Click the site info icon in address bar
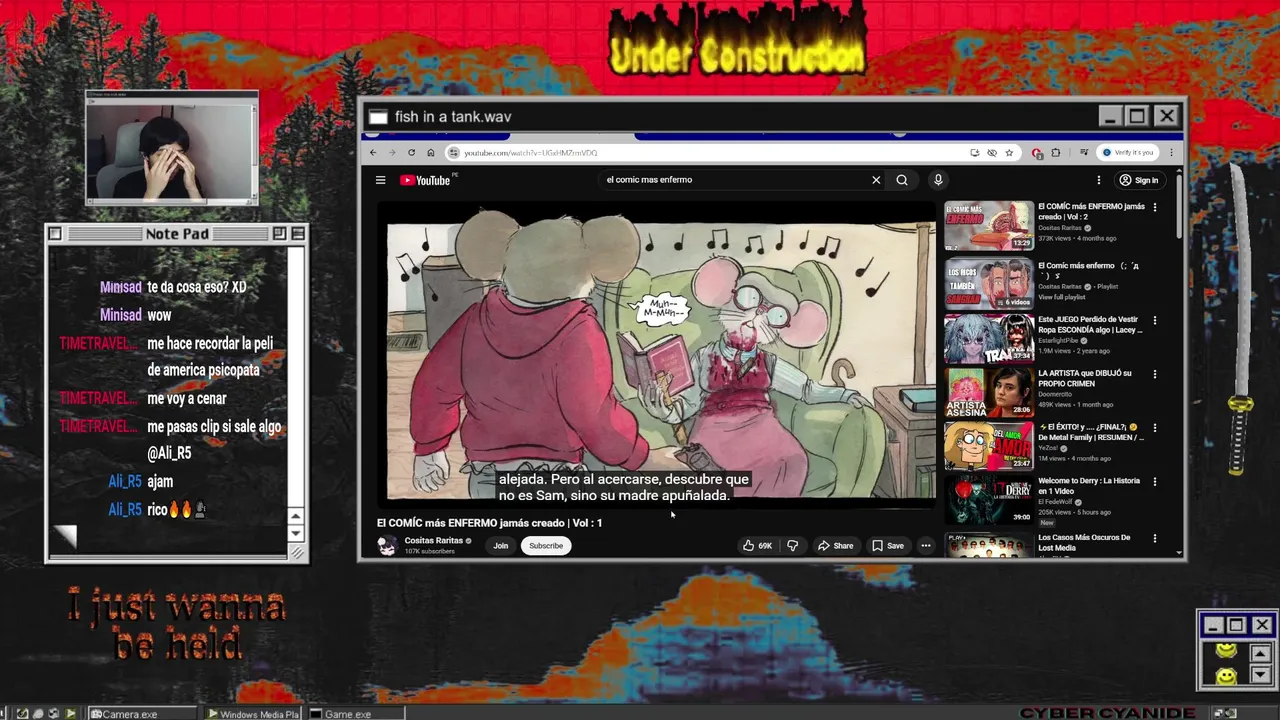The image size is (1280, 720). point(454,153)
